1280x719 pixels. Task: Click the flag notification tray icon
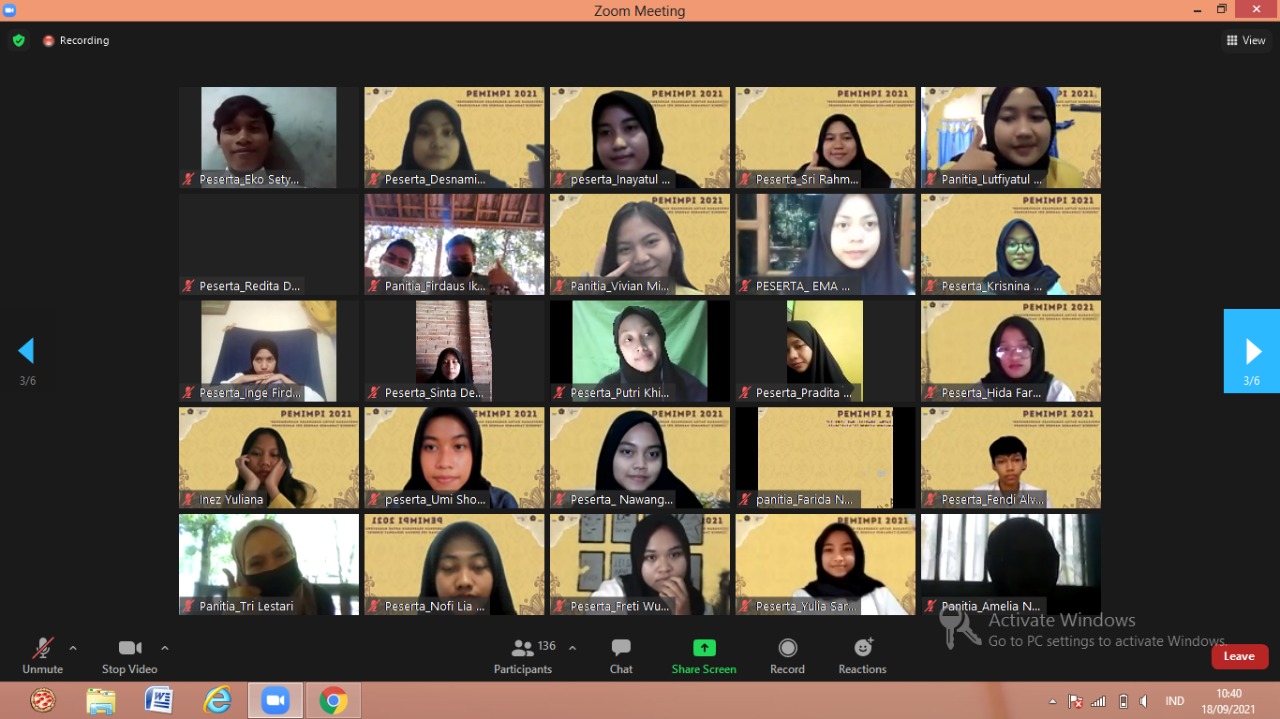pyautogui.click(x=1076, y=702)
